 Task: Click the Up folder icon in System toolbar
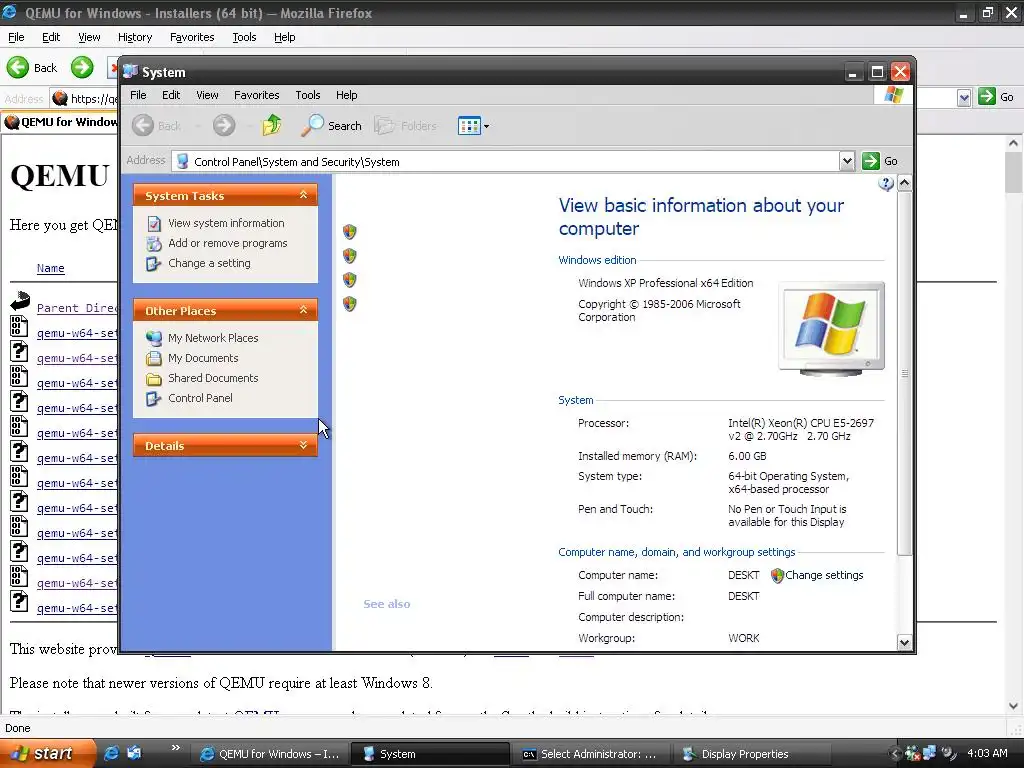pos(272,125)
